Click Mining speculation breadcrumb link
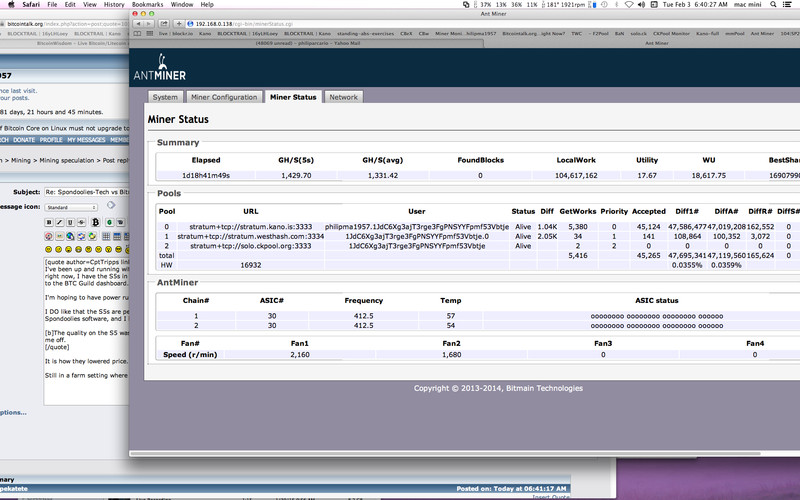Image resolution: width=800 pixels, height=500 pixels. [67, 160]
